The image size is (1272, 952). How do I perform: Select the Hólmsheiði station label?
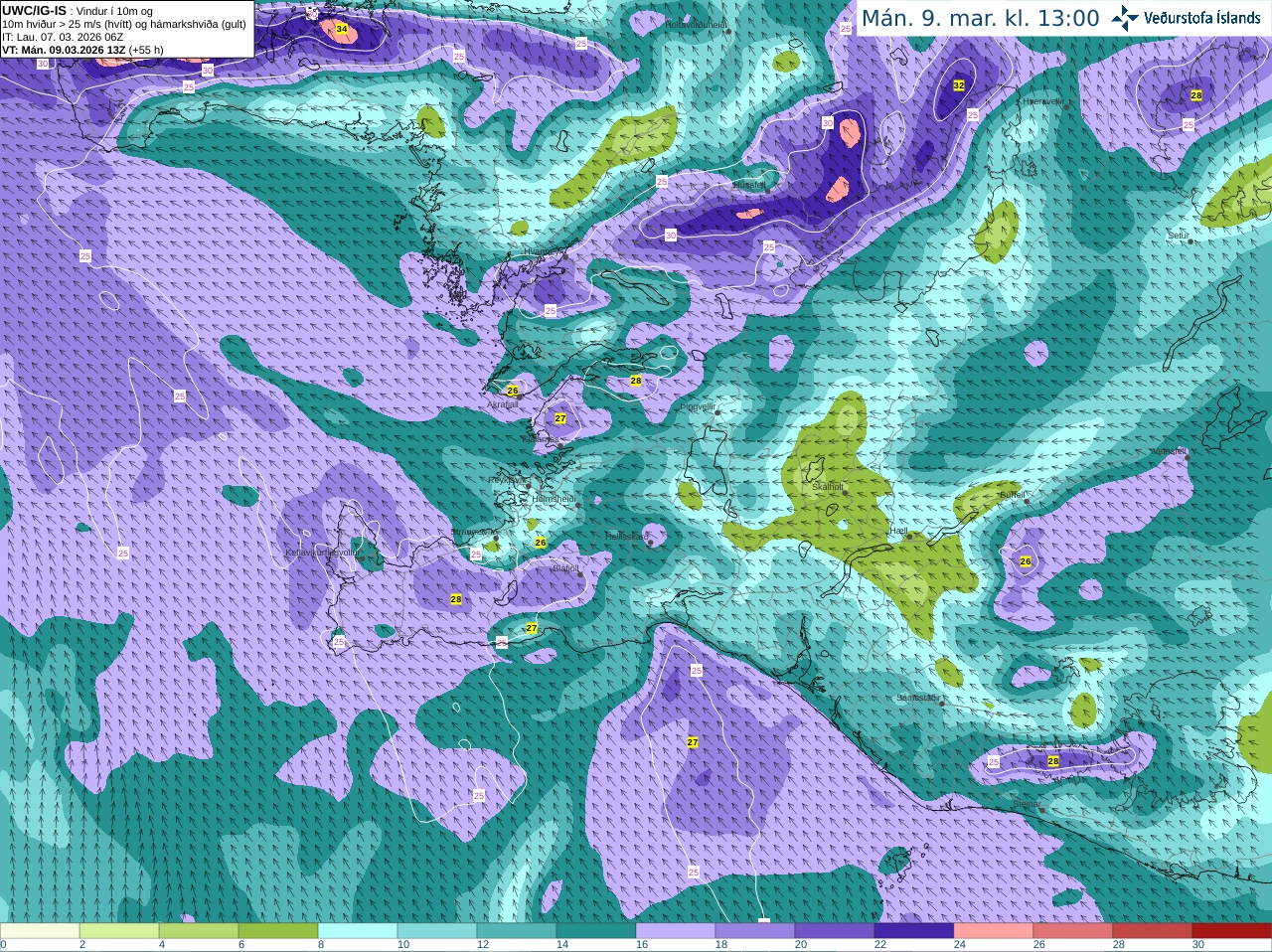point(554,499)
